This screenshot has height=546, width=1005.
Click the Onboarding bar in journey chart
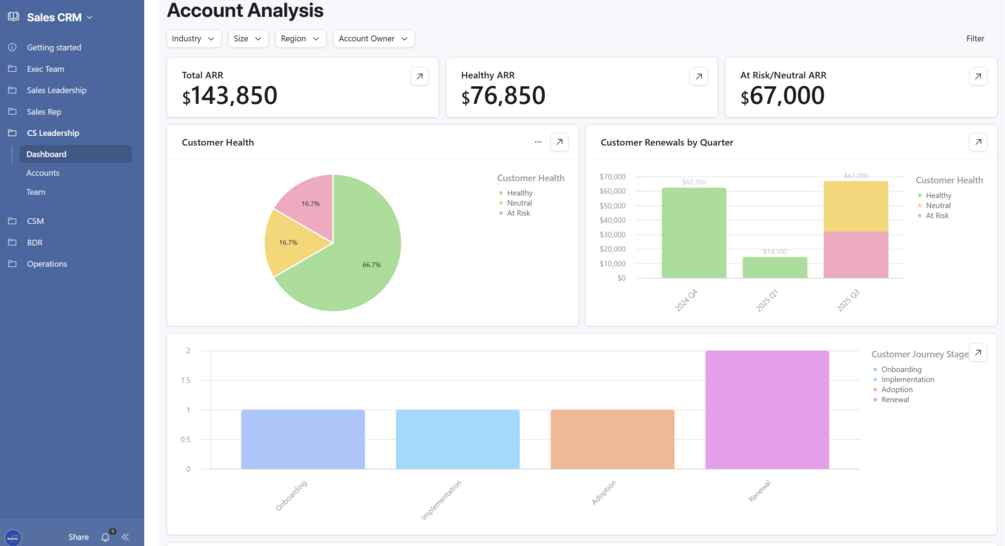(x=303, y=440)
